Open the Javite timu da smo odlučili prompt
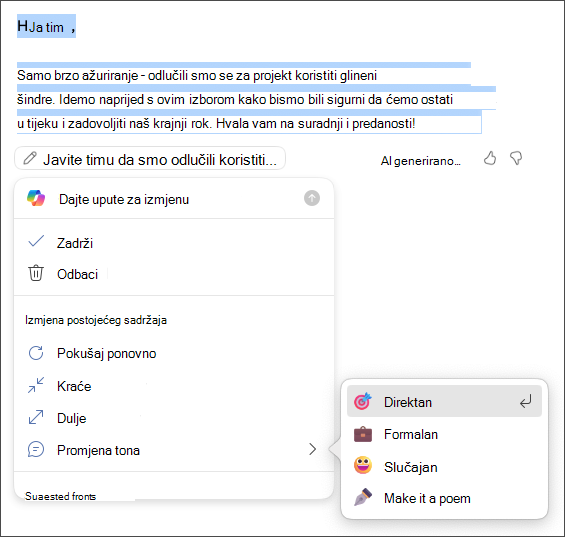The height and width of the screenshot is (537, 565). [150, 158]
